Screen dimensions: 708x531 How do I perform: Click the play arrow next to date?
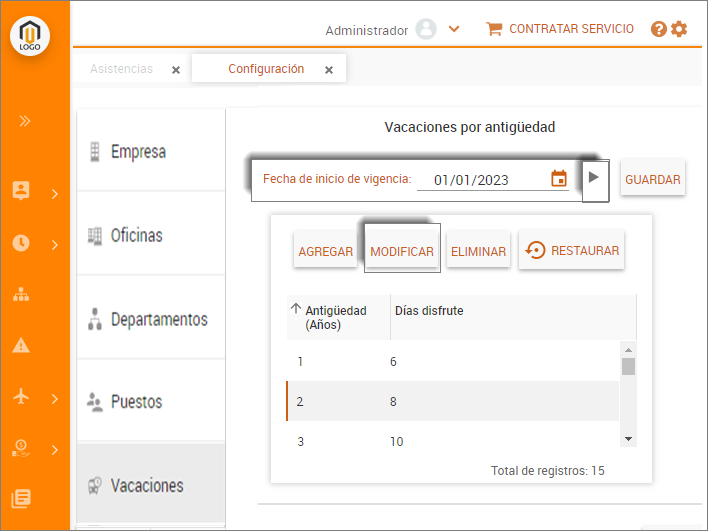(594, 178)
